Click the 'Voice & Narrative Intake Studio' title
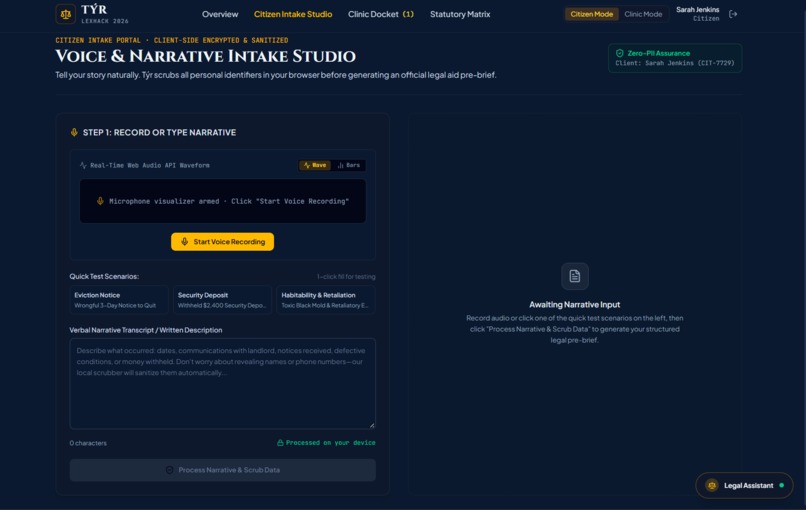The width and height of the screenshot is (806, 510). point(206,56)
